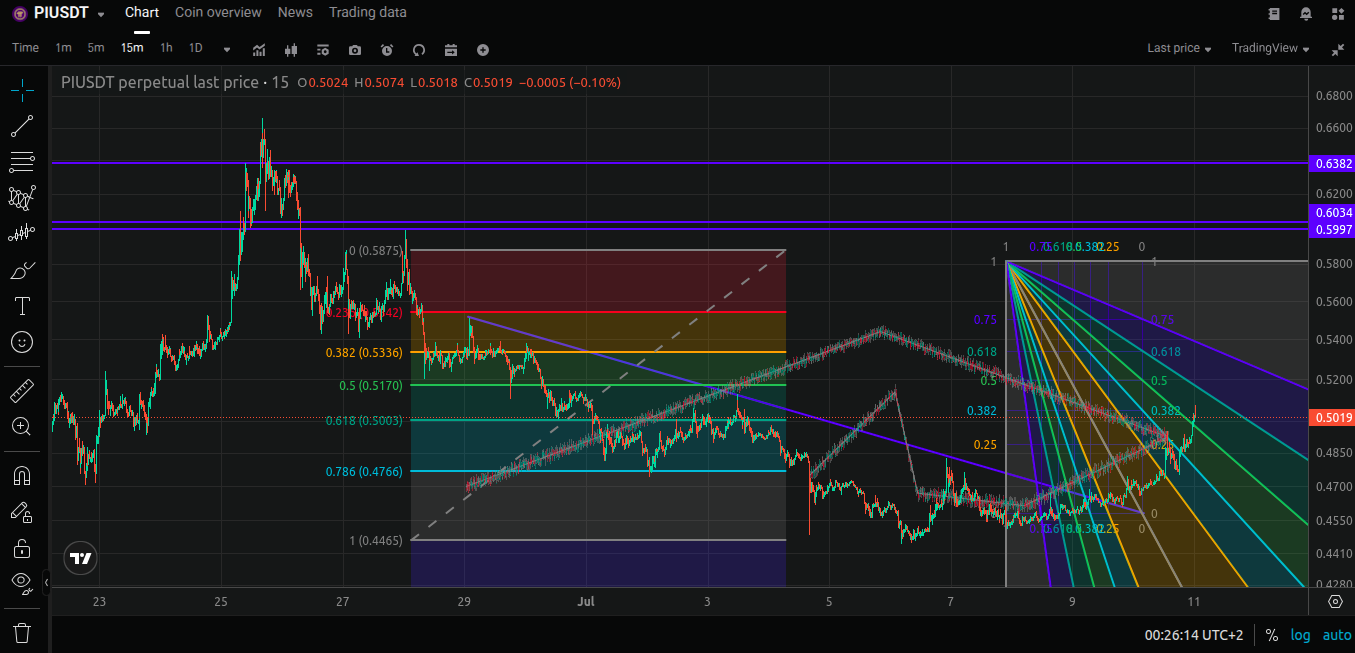The width and height of the screenshot is (1355, 653).
Task: Open the Last price dropdown
Action: tap(1179, 48)
